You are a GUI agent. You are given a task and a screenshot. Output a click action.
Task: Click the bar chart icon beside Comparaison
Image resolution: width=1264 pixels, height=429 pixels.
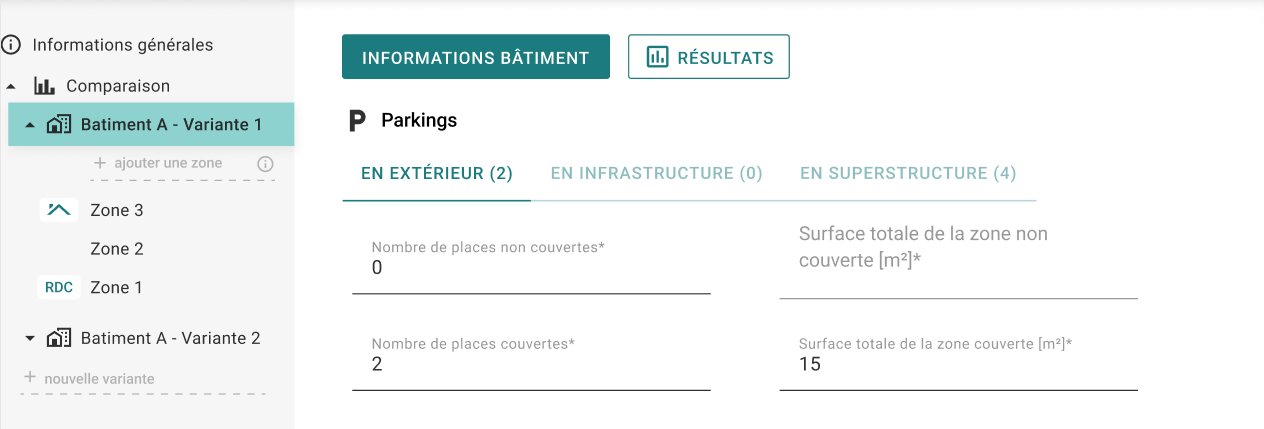coord(44,86)
